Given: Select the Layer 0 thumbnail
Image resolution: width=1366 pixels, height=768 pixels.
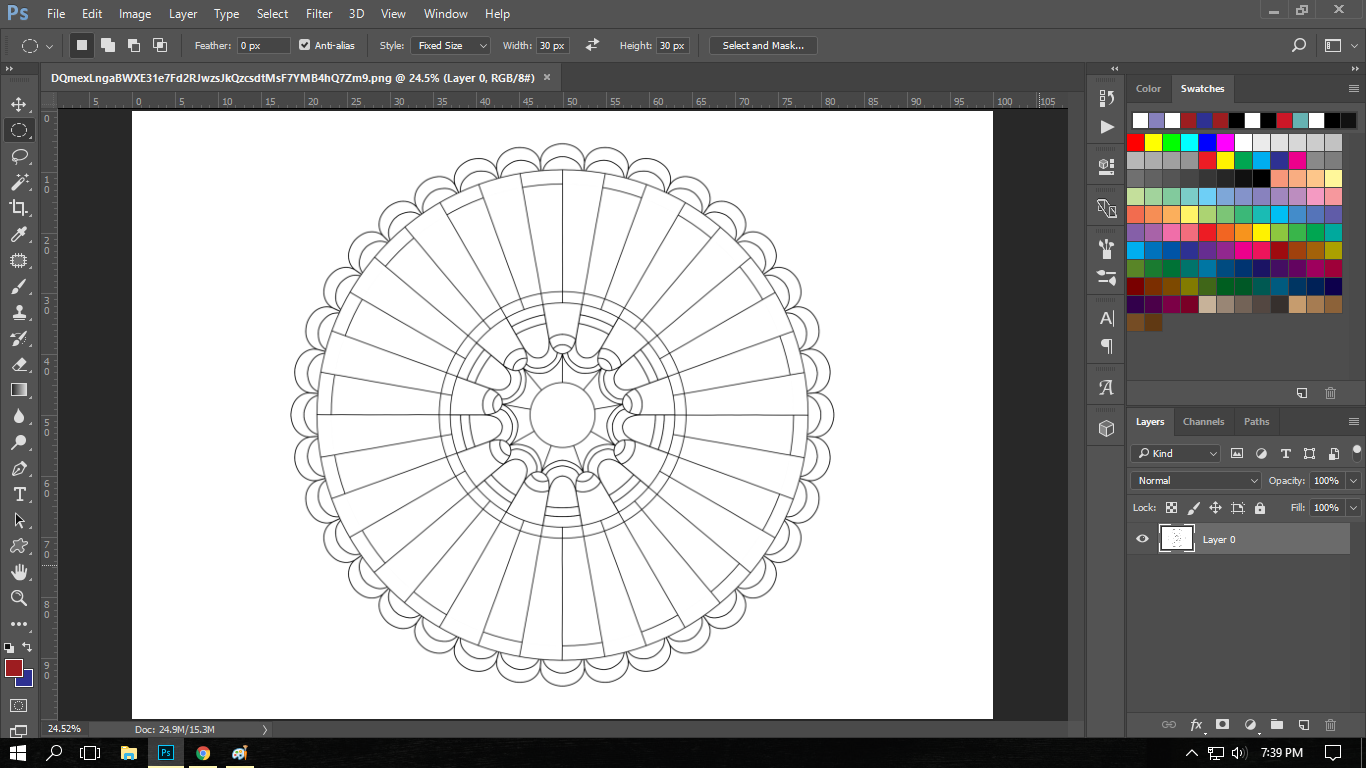Looking at the screenshot, I should click(1176, 539).
